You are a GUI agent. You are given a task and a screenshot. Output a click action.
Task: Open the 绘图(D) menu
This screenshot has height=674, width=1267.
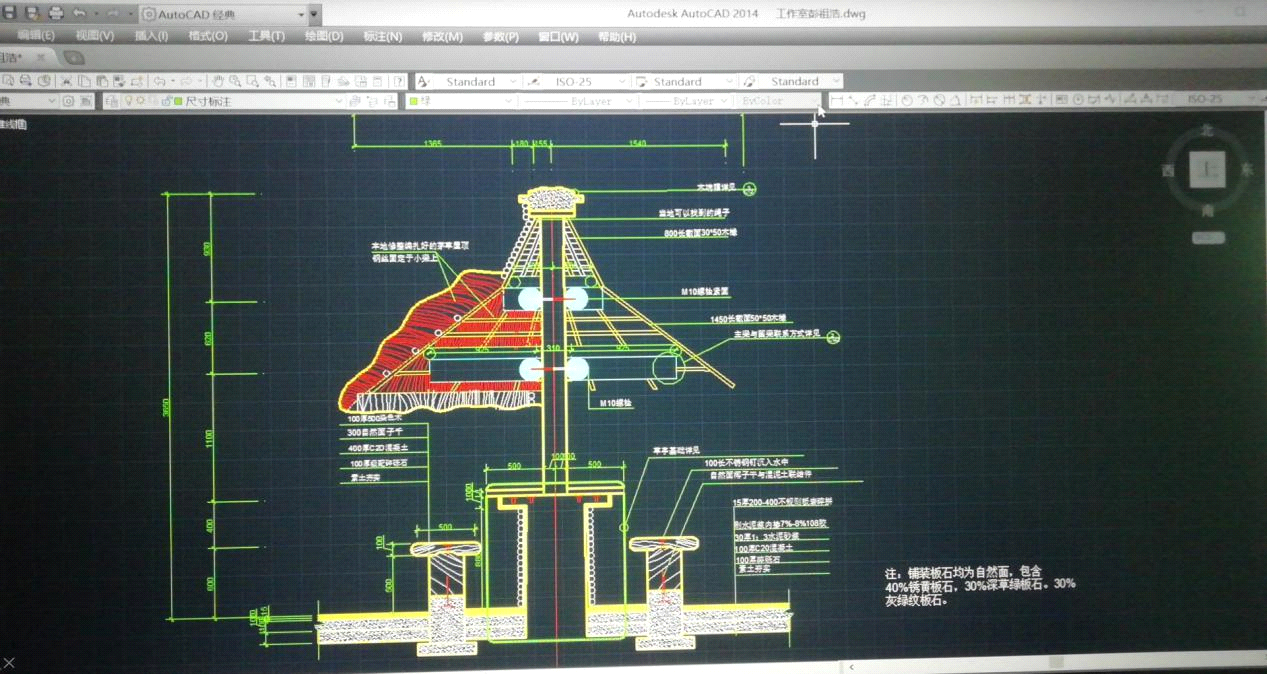tap(323, 37)
